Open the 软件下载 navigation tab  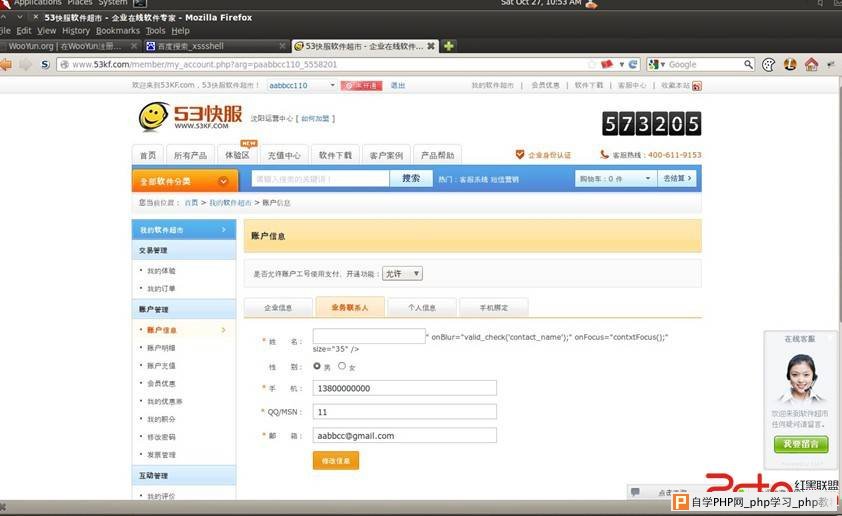click(x=335, y=155)
